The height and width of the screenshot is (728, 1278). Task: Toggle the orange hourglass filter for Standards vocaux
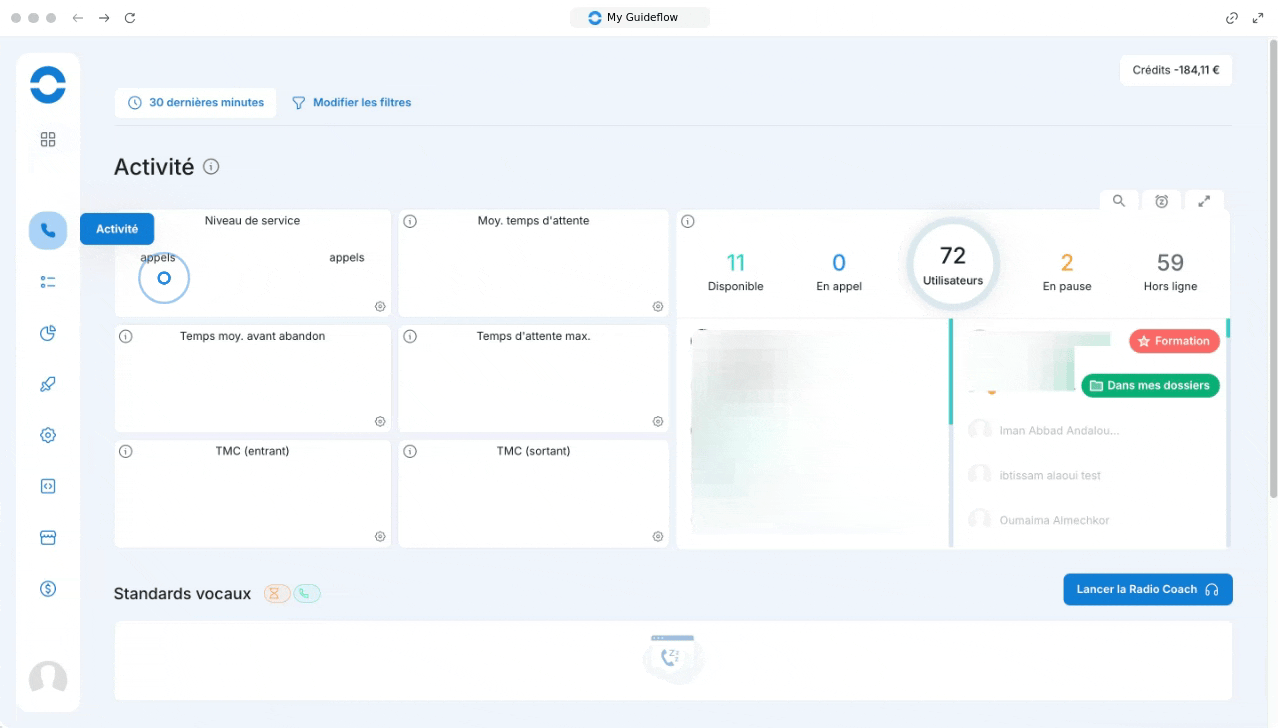(x=277, y=594)
